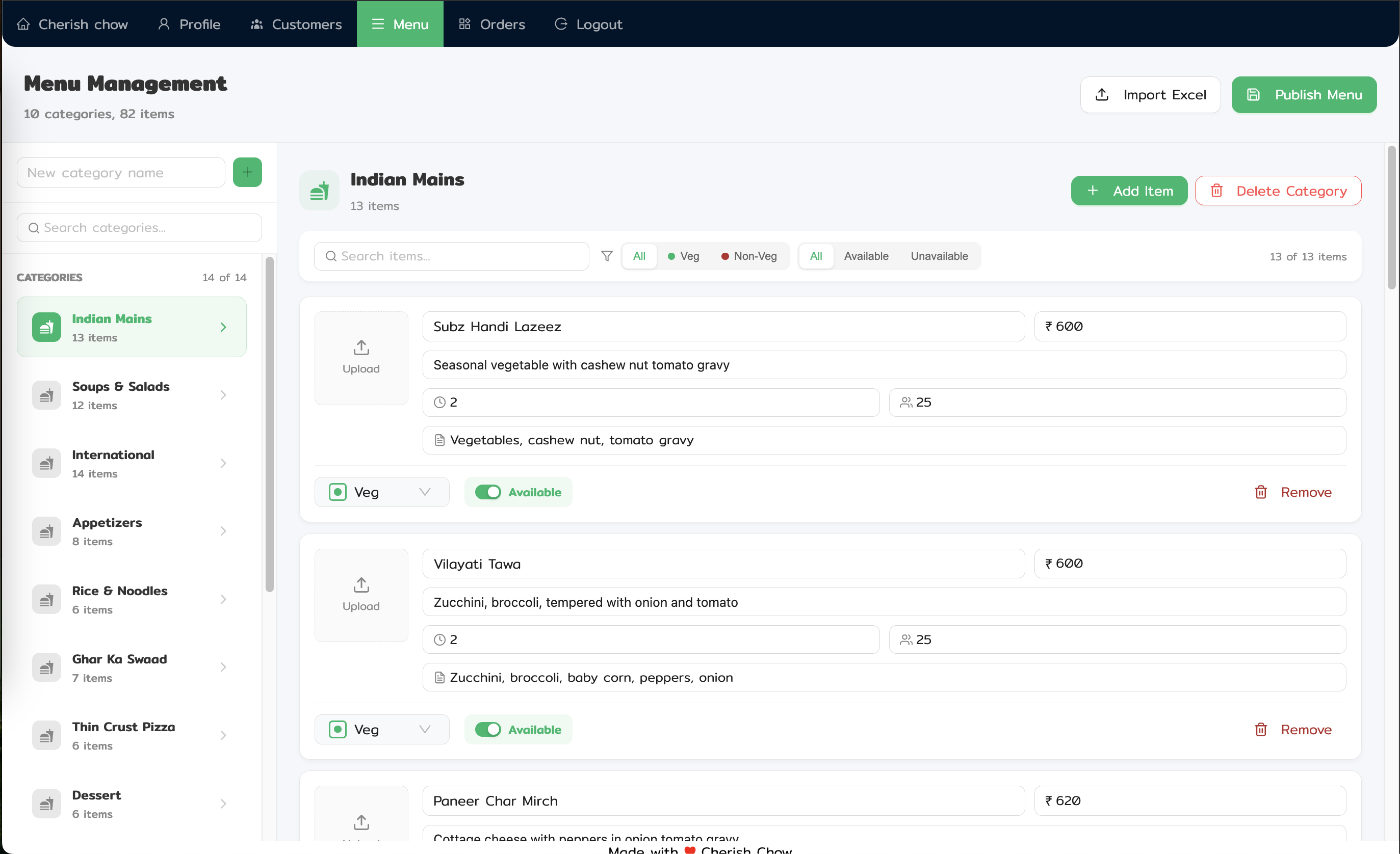Click the Add Item button
This screenshot has width=1400, height=854.
point(1129,190)
